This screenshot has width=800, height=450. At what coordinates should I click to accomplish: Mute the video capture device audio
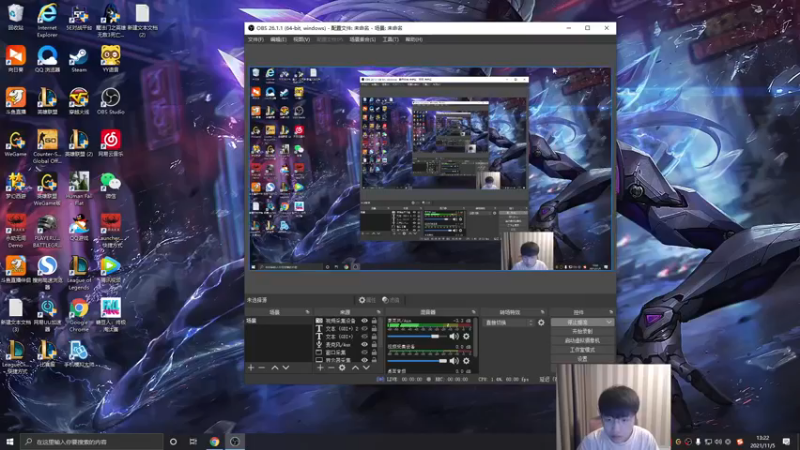pos(454,361)
